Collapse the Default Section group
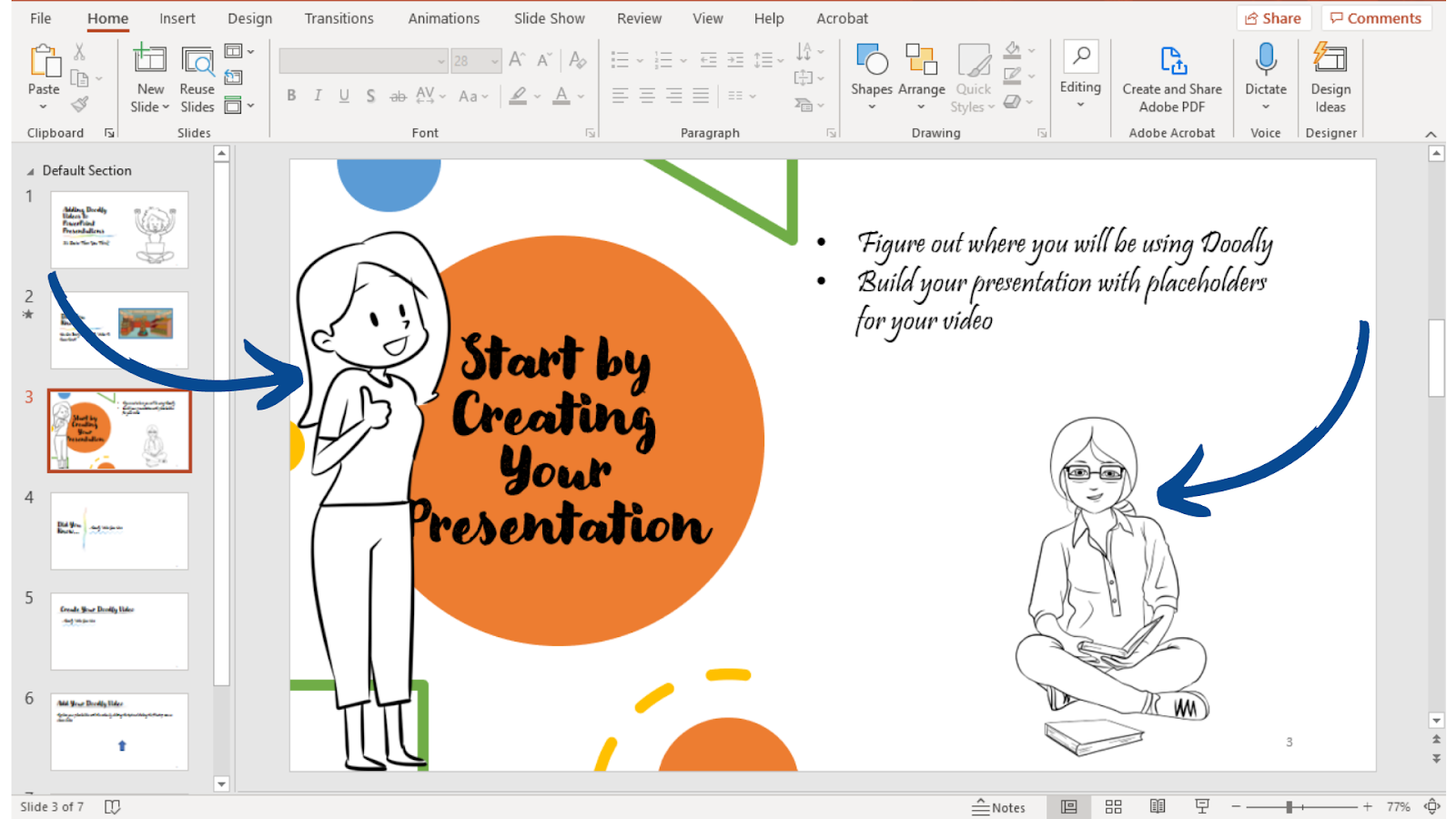This screenshot has width=1456, height=819. tap(31, 171)
